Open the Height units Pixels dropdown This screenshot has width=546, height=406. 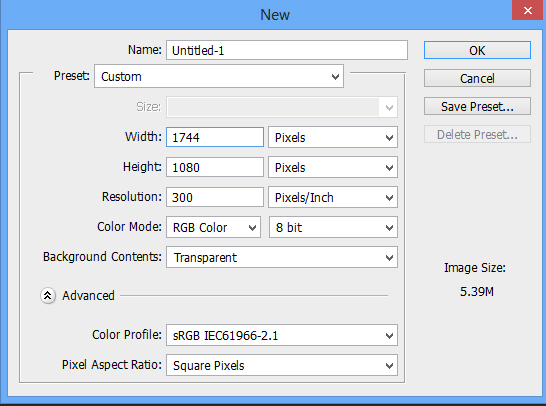click(333, 167)
